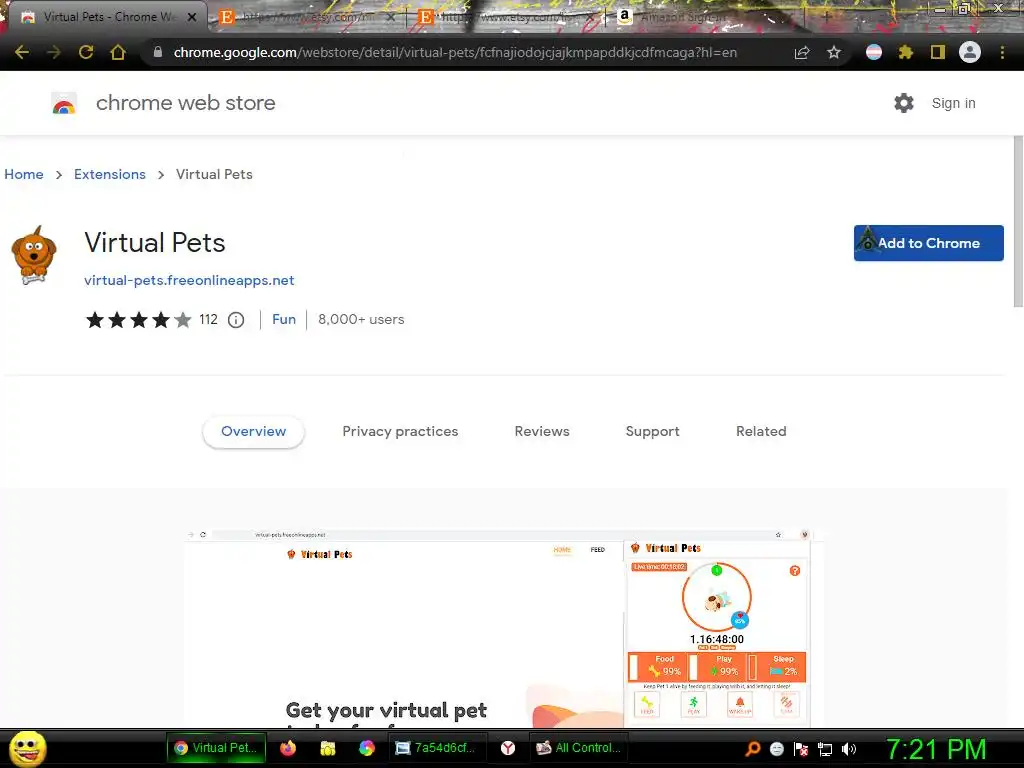The height and width of the screenshot is (768, 1024).
Task: Open the colorful round taskbar icon
Action: click(x=367, y=748)
